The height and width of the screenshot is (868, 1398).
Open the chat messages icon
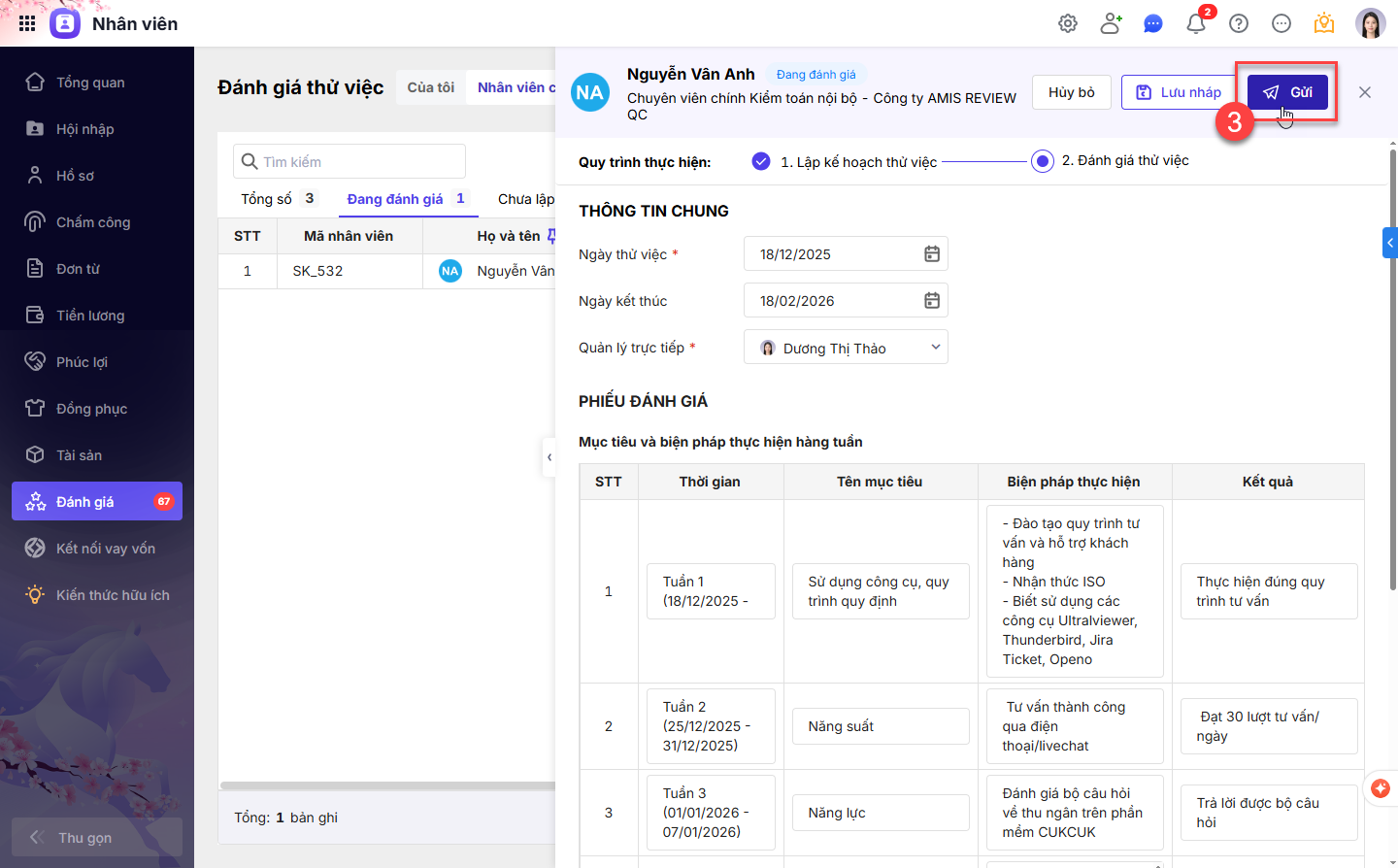click(1153, 23)
